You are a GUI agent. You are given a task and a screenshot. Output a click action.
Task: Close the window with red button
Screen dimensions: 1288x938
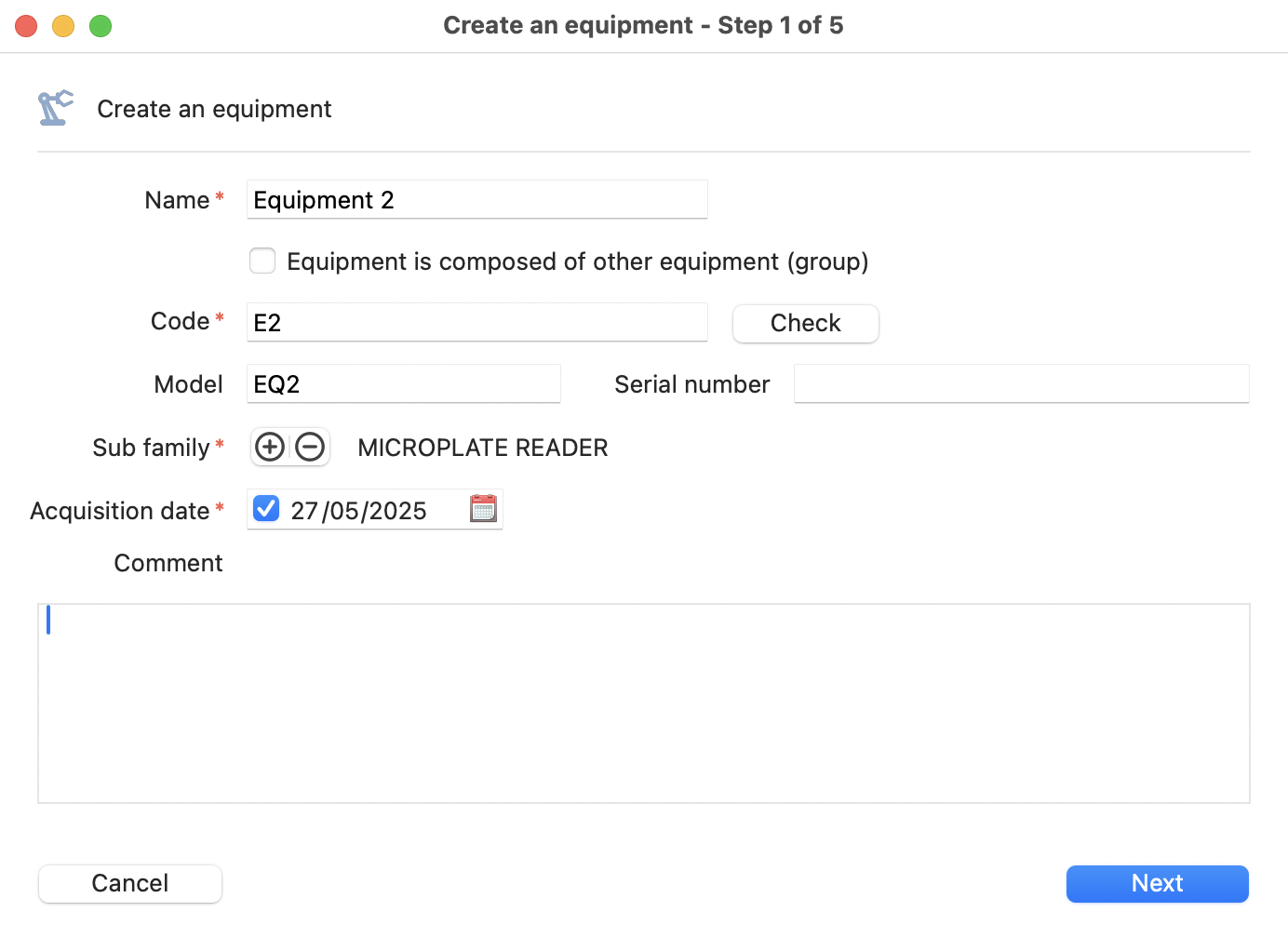(26, 26)
